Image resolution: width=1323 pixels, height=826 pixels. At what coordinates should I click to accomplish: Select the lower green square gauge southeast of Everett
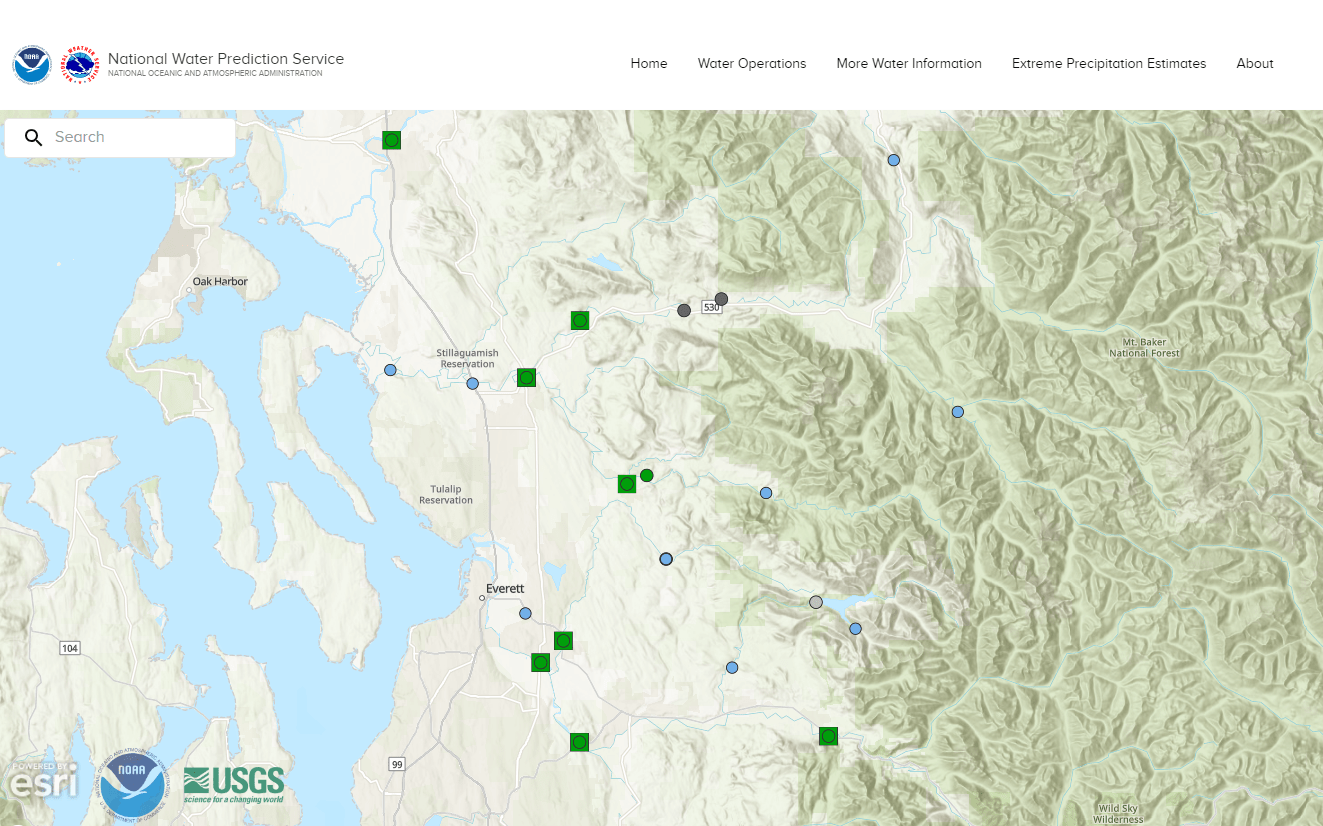(x=540, y=662)
